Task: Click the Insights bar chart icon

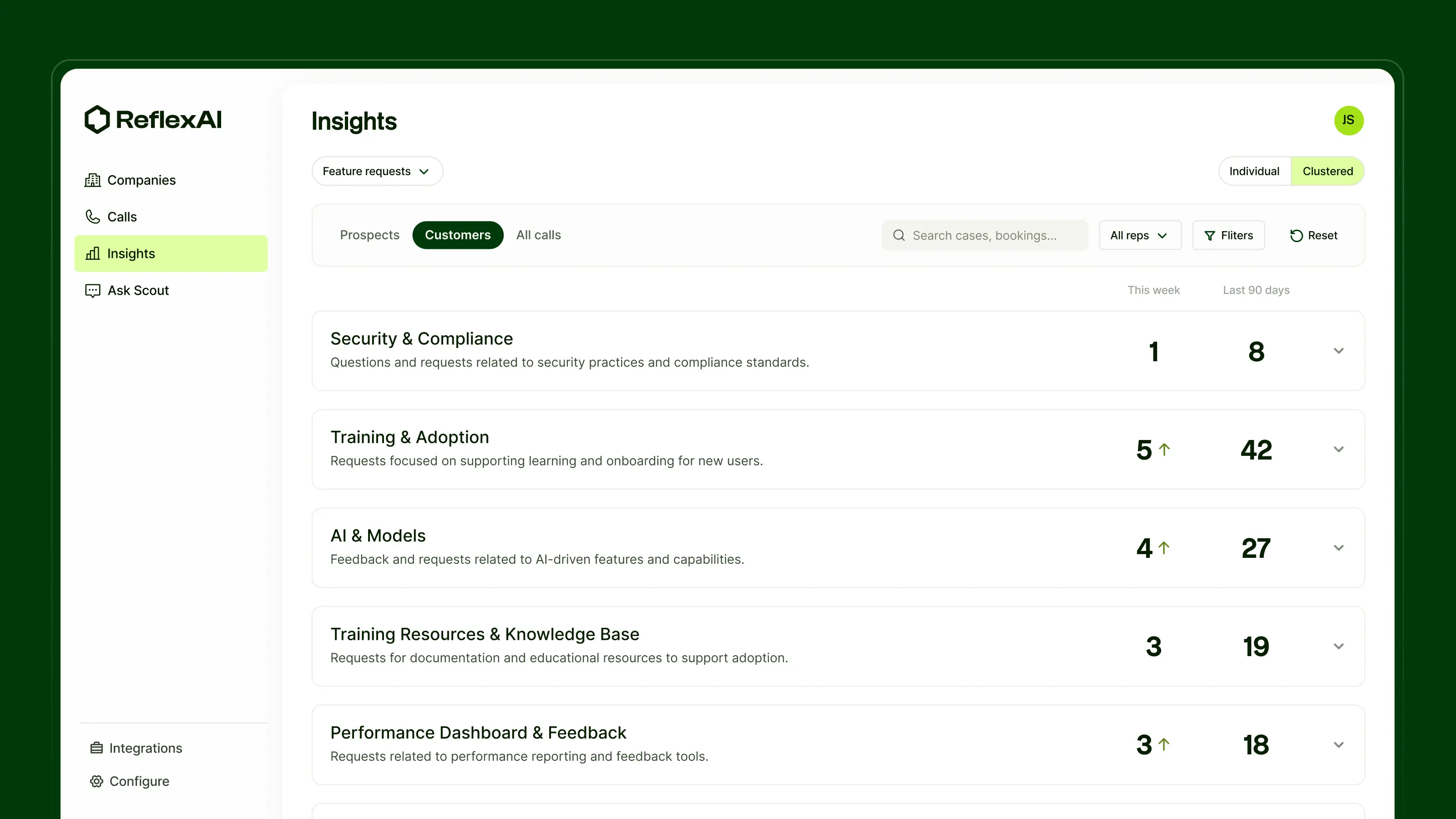Action: tap(92, 253)
